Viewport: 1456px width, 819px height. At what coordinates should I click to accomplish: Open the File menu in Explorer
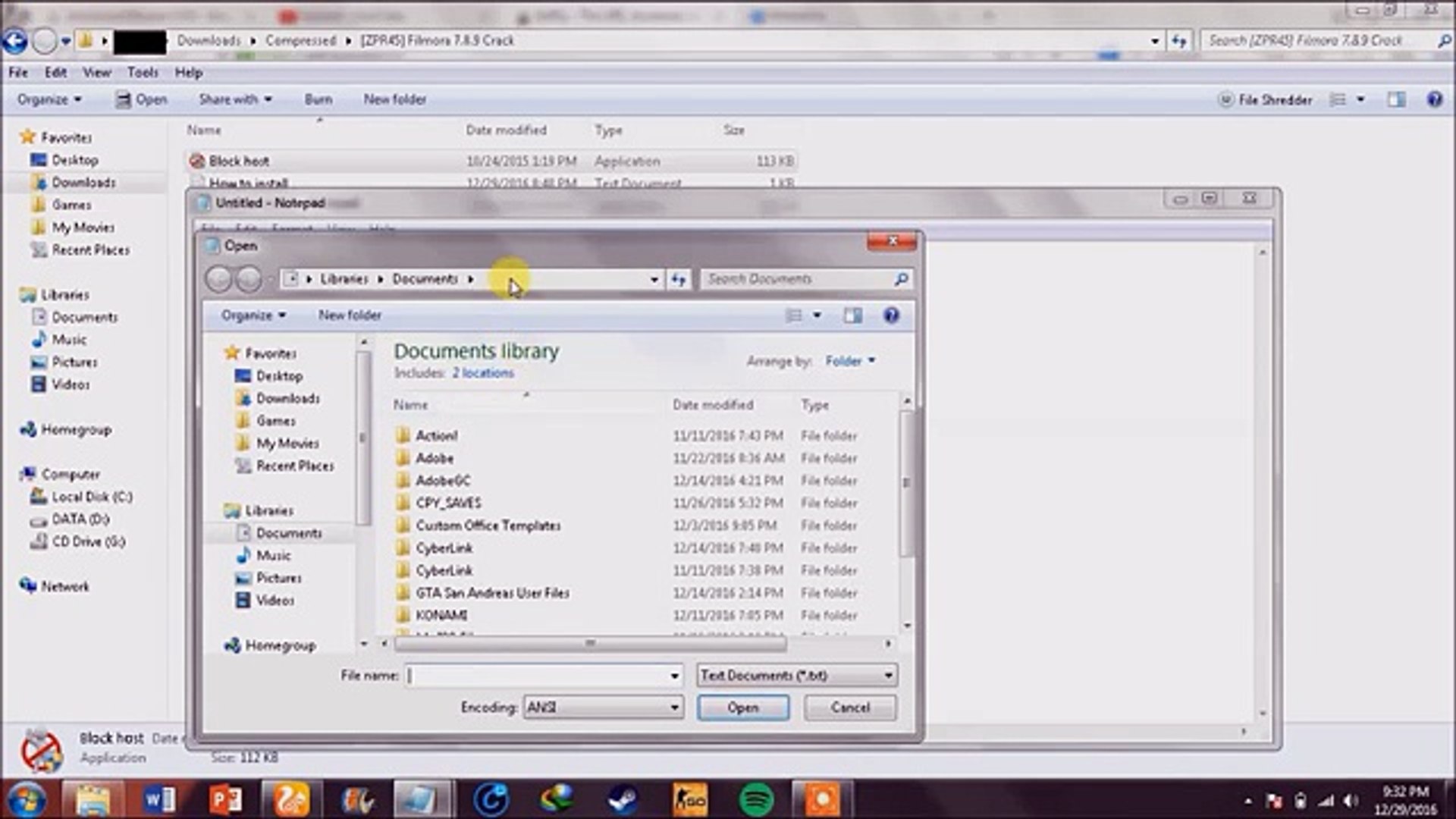pos(18,73)
